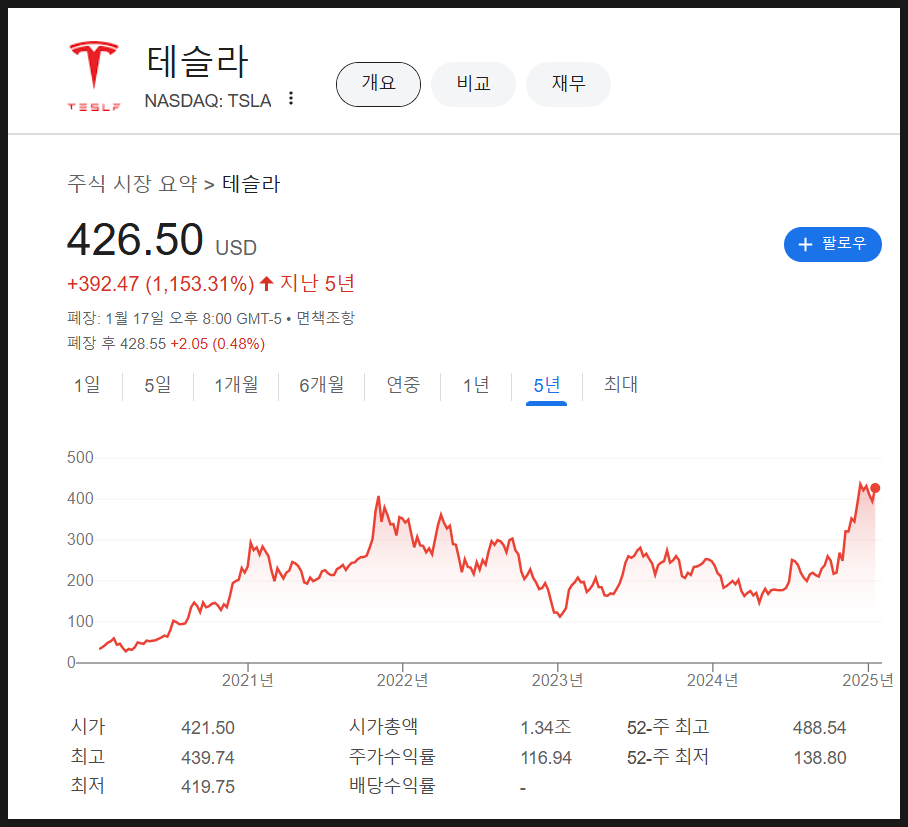Click the 배당수익률 label

coord(392,786)
